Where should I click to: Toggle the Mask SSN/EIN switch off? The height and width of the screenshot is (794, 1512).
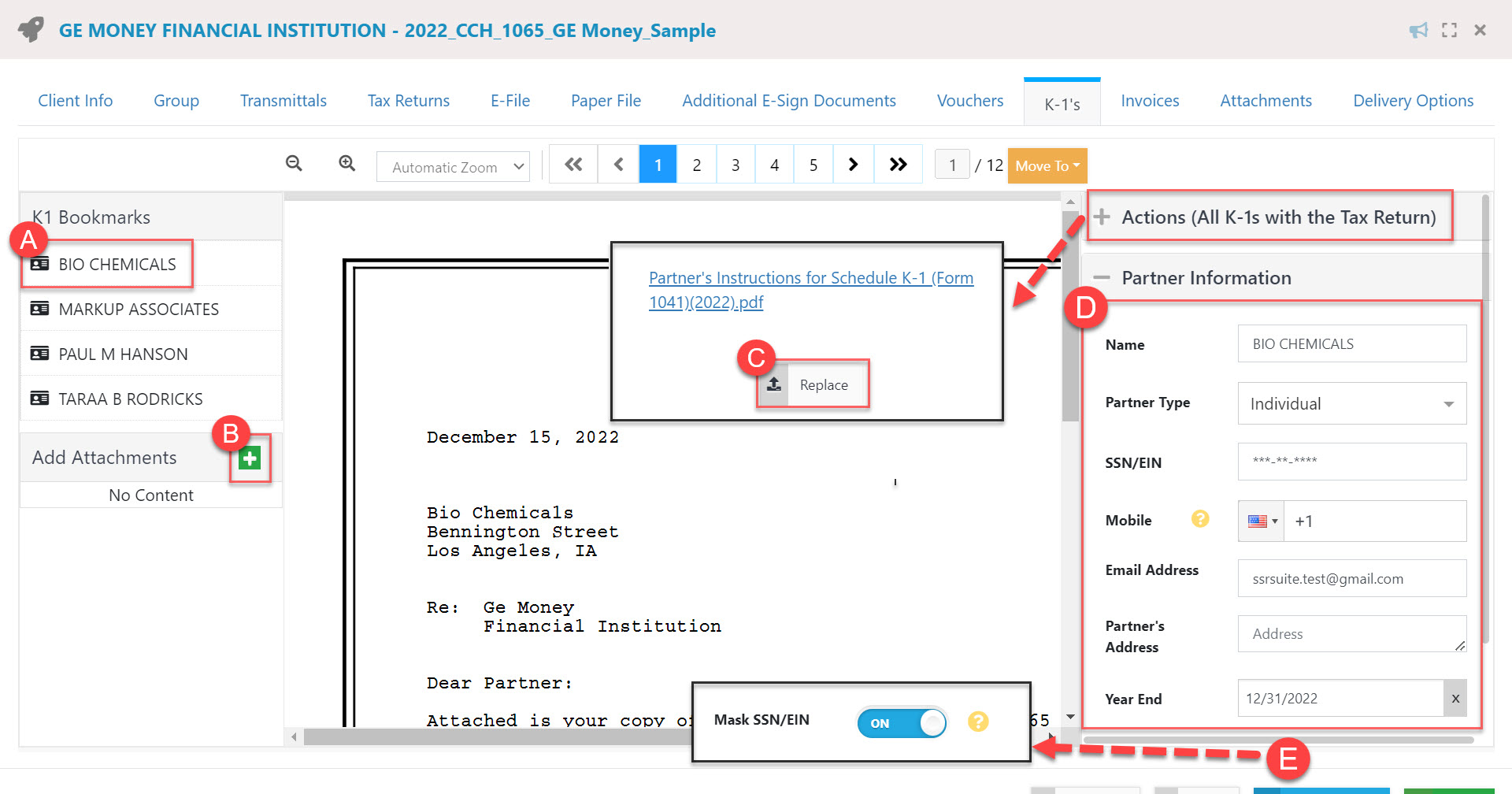click(902, 723)
